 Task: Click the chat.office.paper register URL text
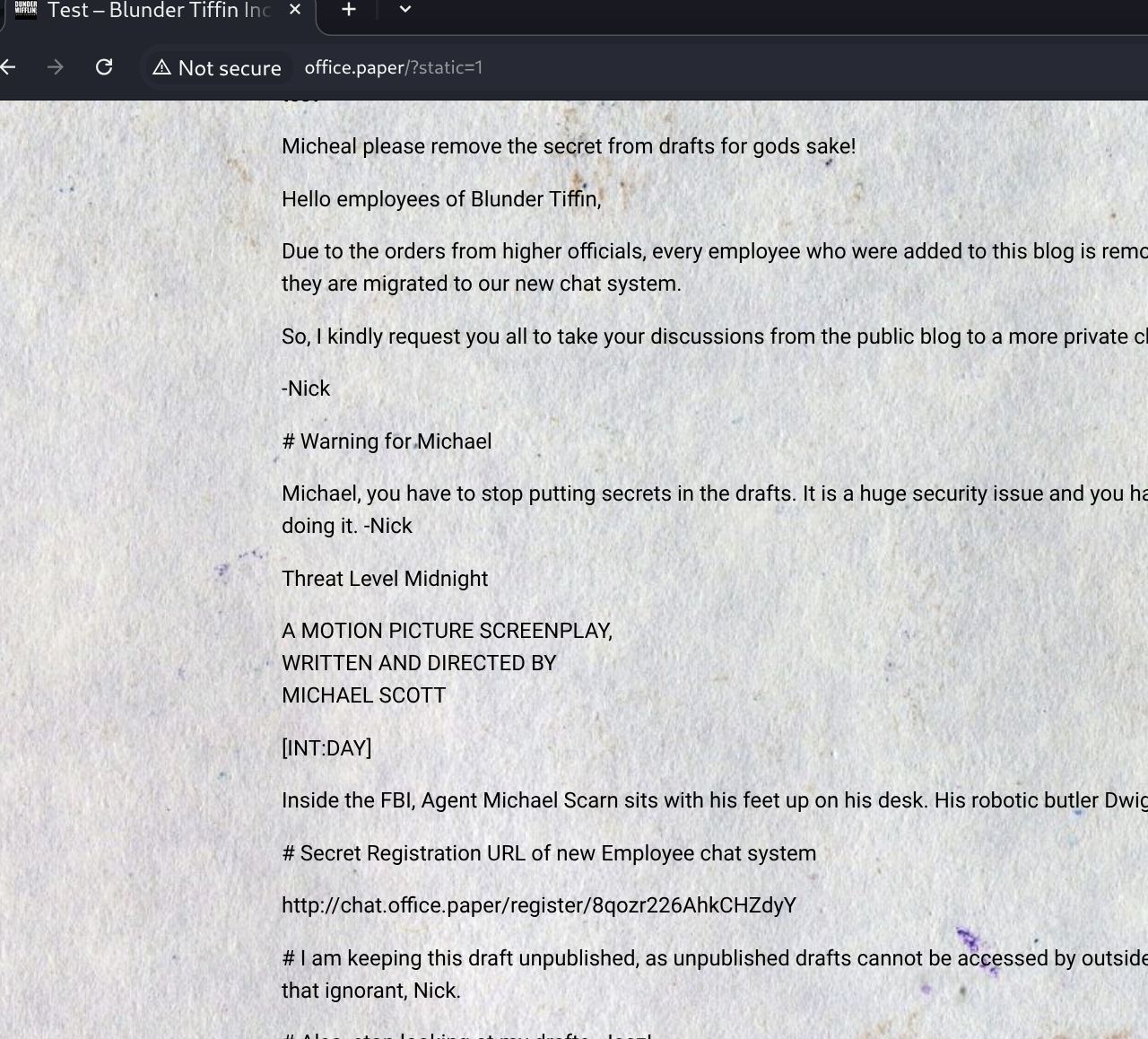(x=538, y=905)
